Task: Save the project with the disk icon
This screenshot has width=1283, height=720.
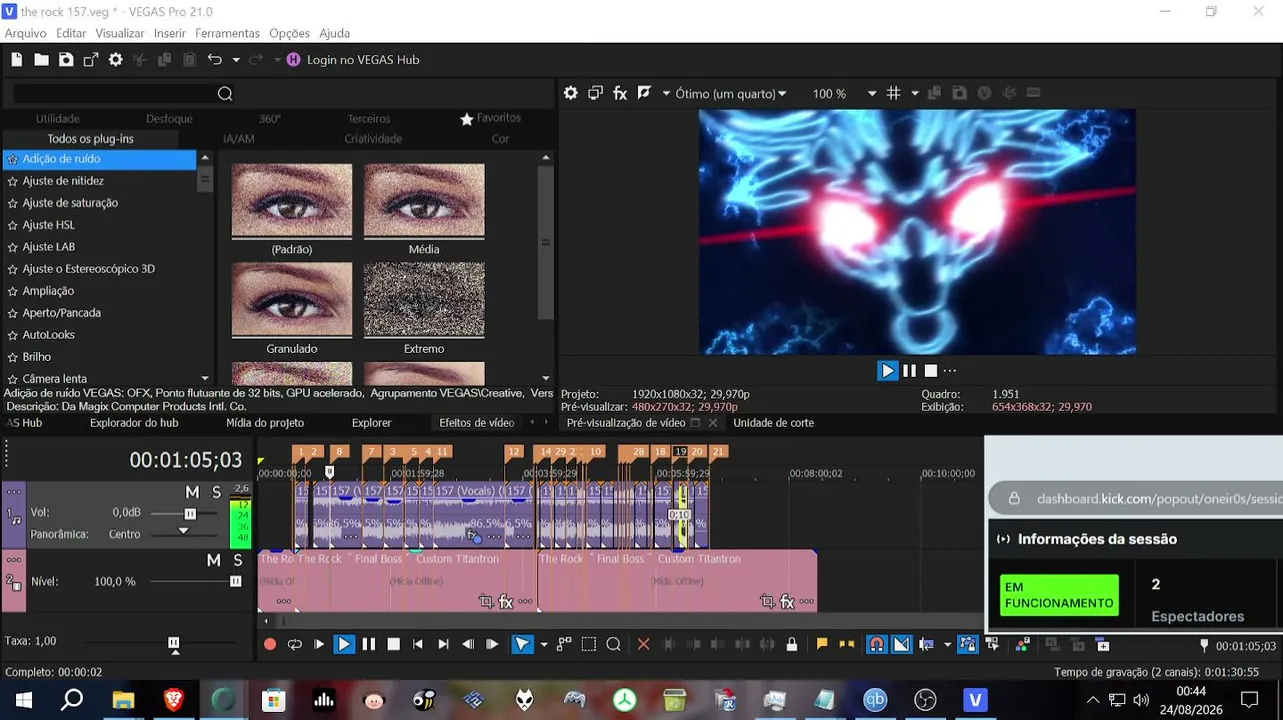Action: click(66, 60)
